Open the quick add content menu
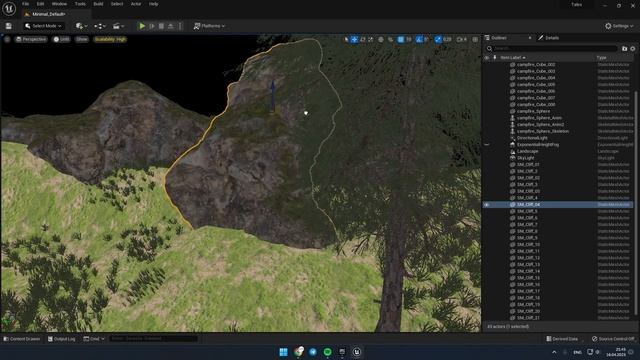 [x=81, y=26]
